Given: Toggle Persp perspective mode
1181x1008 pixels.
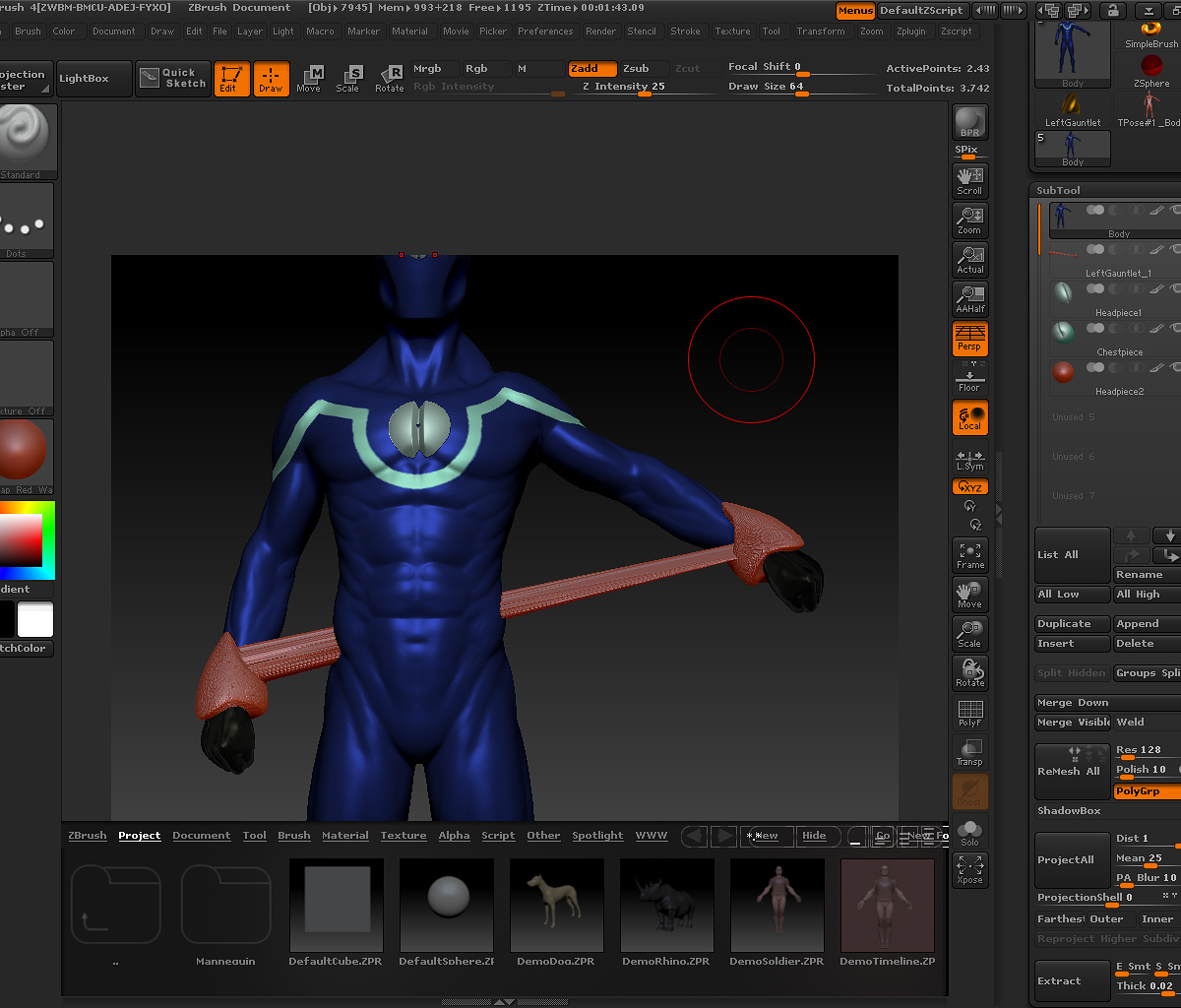Looking at the screenshot, I should click(x=970, y=338).
